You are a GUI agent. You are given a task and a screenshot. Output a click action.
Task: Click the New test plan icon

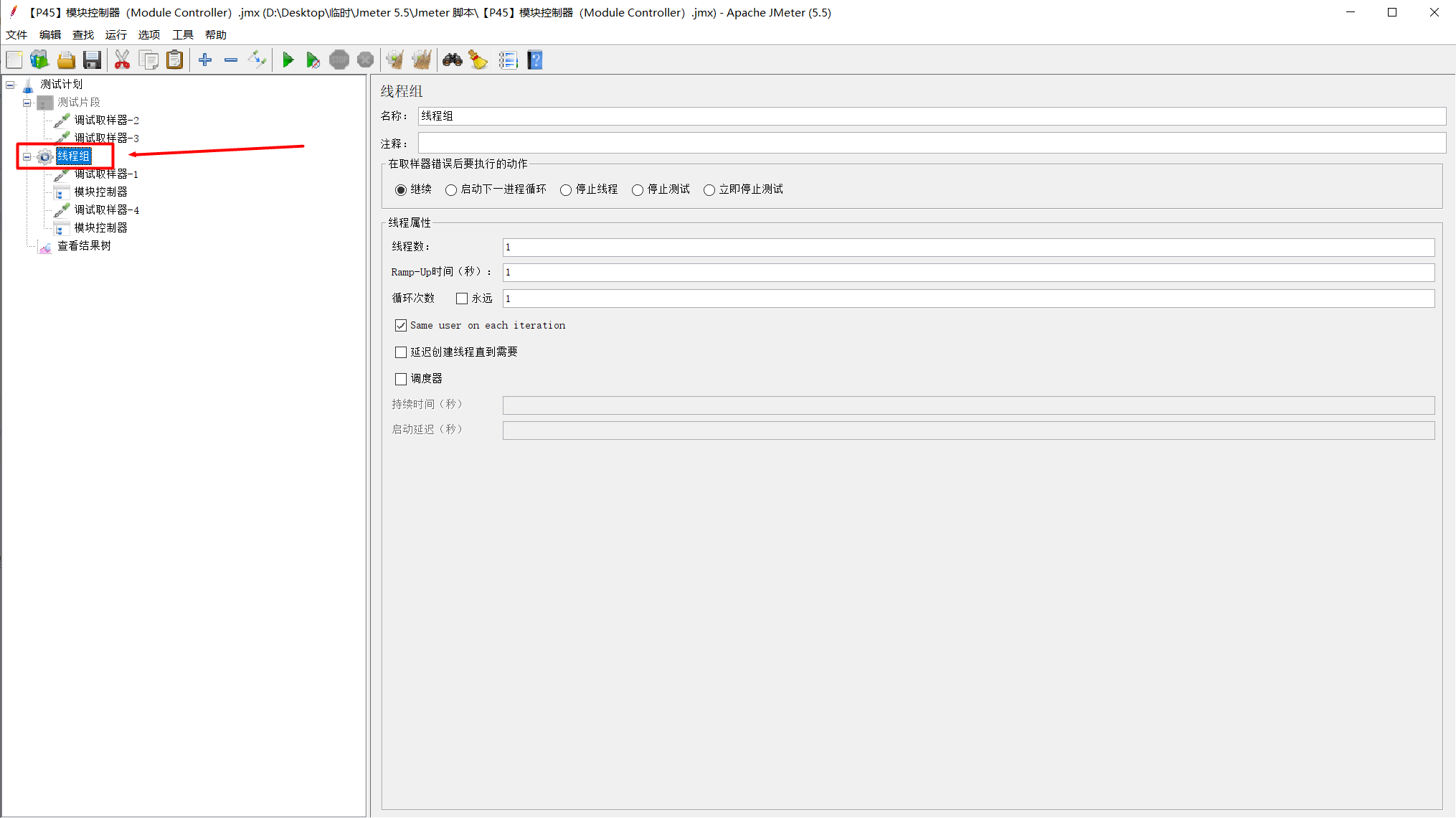[14, 60]
